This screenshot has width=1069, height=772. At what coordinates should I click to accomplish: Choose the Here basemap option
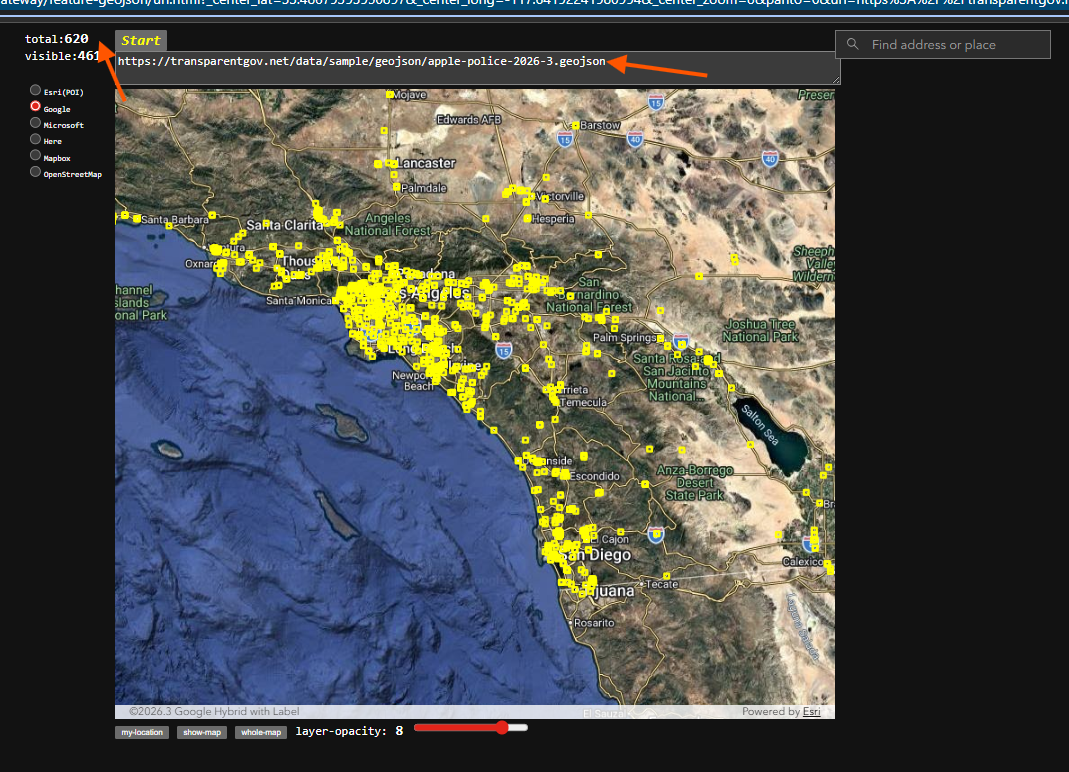36,139
